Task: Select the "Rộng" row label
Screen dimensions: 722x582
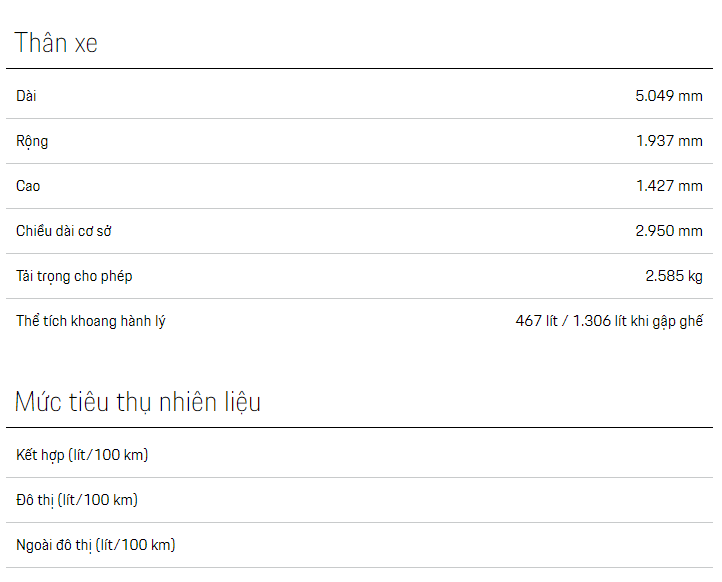Action: click(x=32, y=141)
